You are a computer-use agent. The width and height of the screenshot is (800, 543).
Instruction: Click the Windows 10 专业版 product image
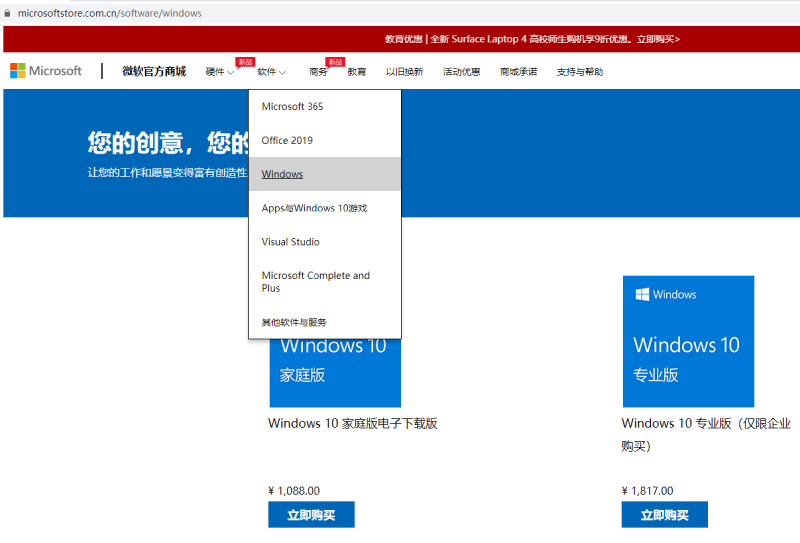(688, 341)
